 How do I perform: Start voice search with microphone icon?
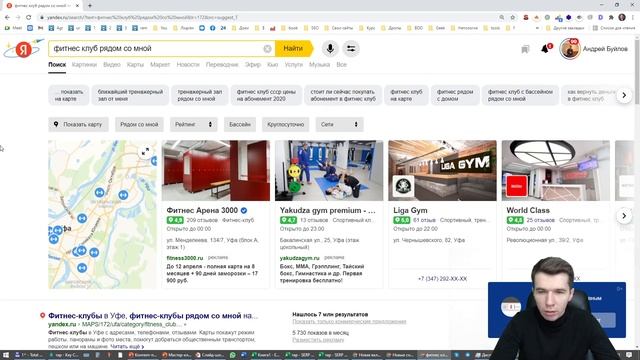[x=330, y=49]
